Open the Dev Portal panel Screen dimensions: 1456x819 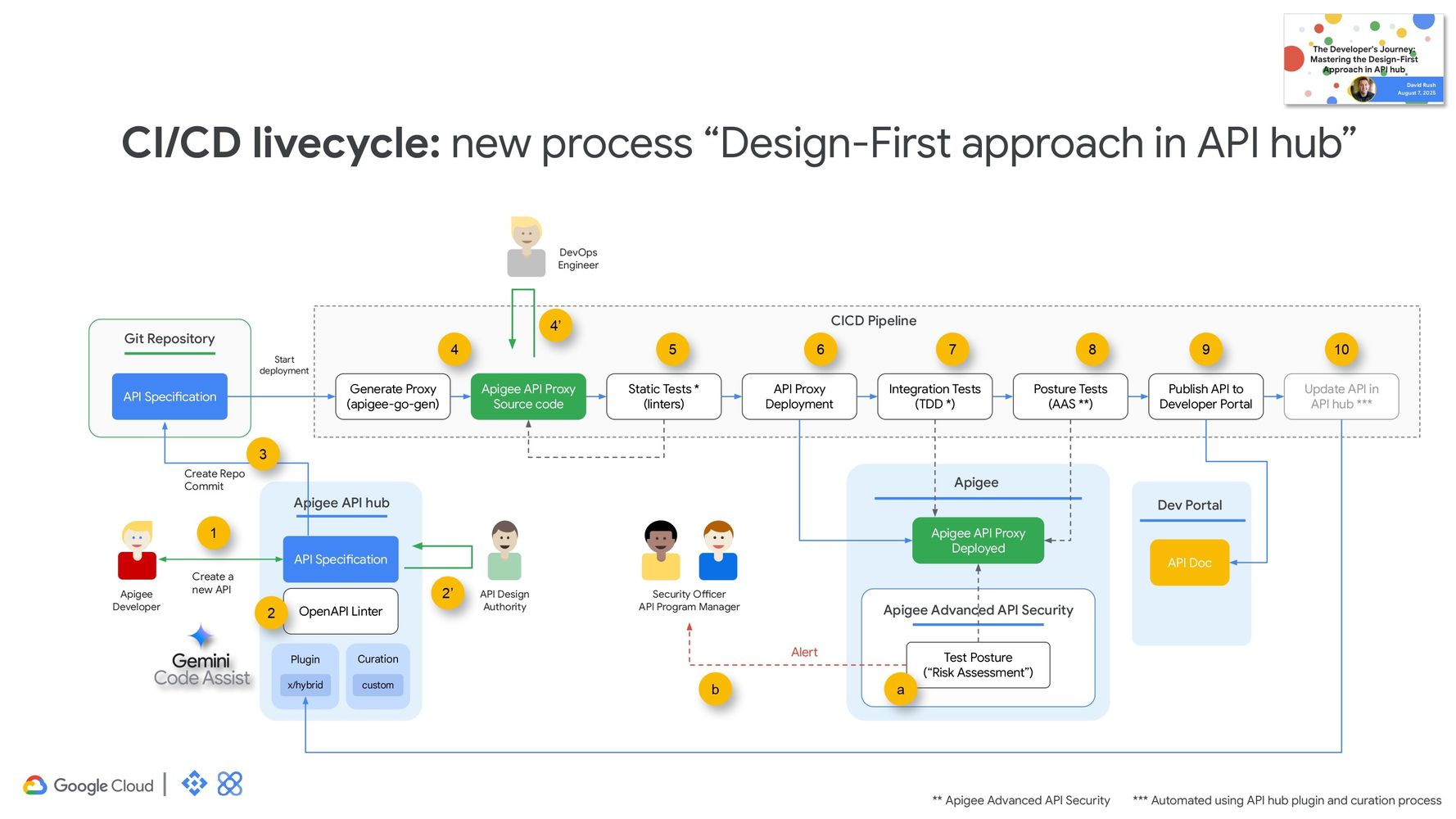(1191, 505)
